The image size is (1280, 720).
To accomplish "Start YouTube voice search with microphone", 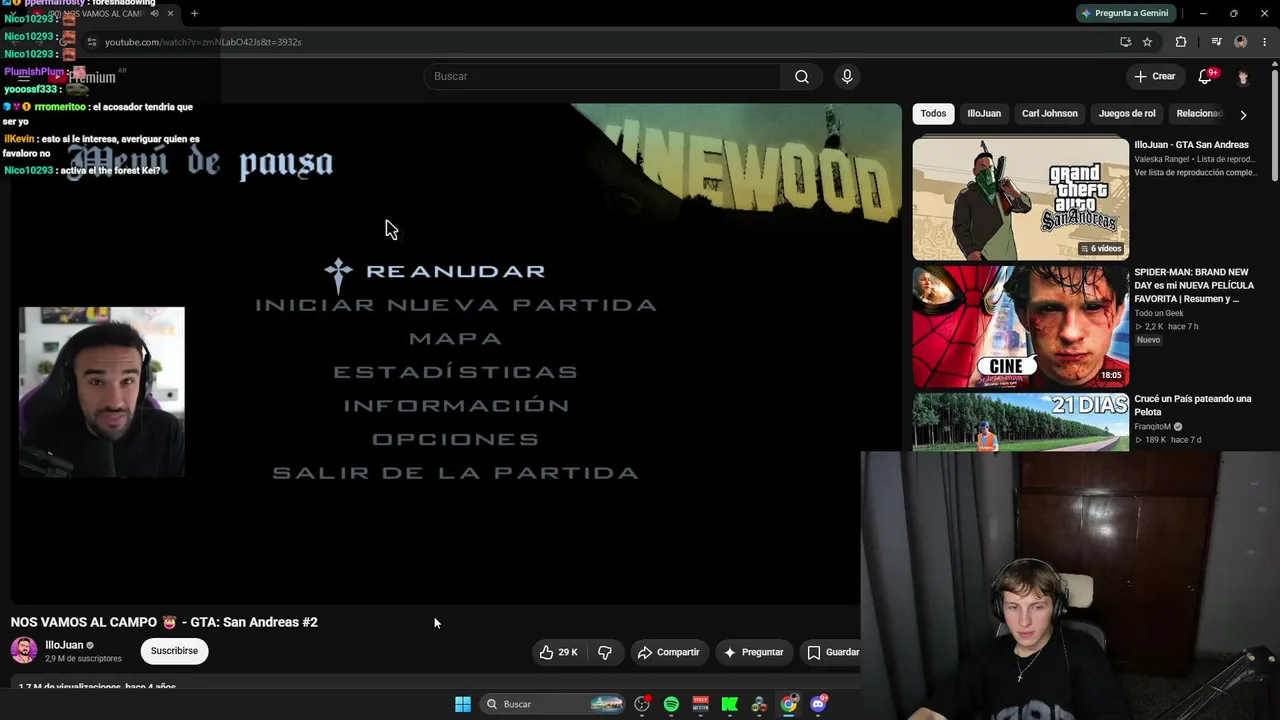I will 847,77.
